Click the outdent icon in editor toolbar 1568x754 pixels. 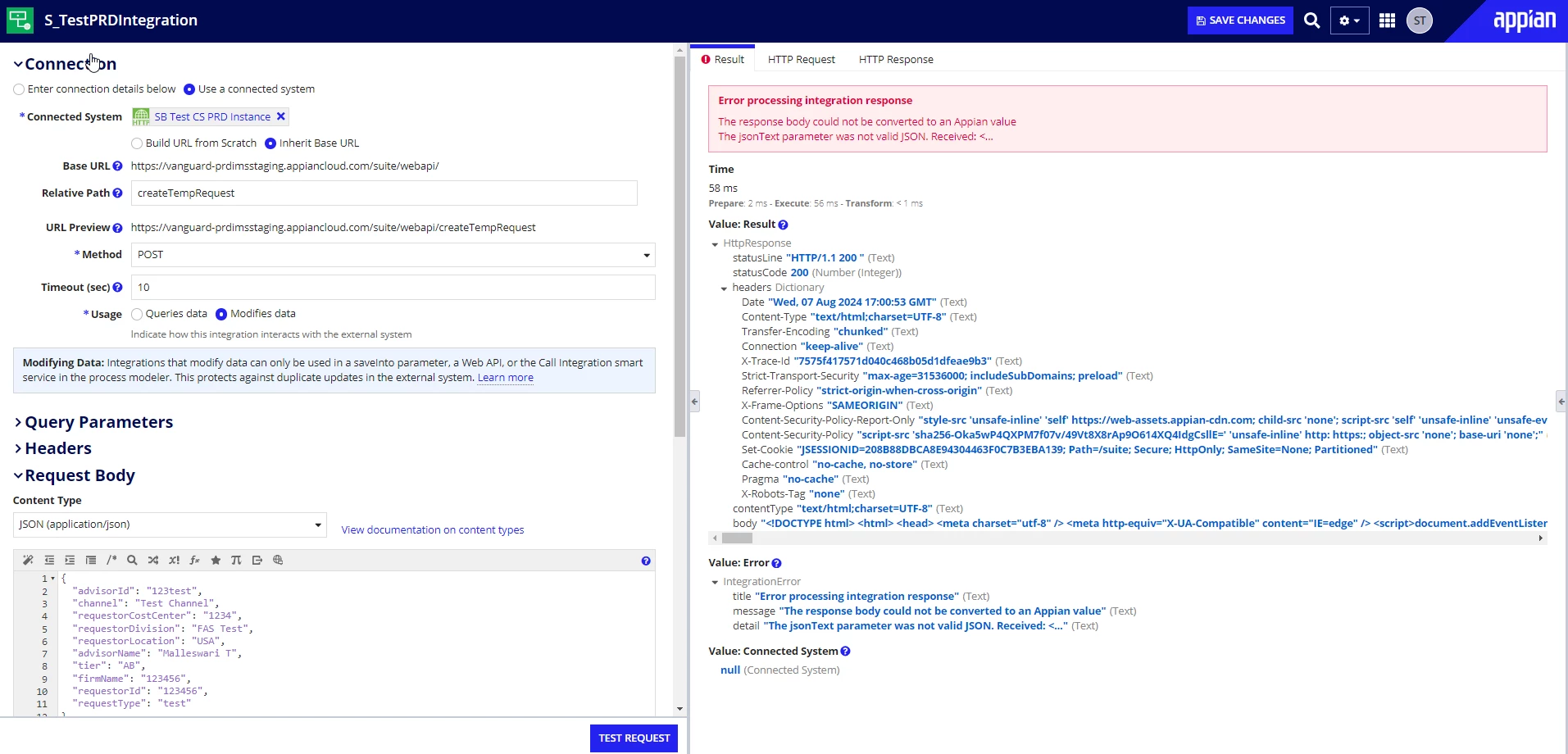(x=49, y=560)
